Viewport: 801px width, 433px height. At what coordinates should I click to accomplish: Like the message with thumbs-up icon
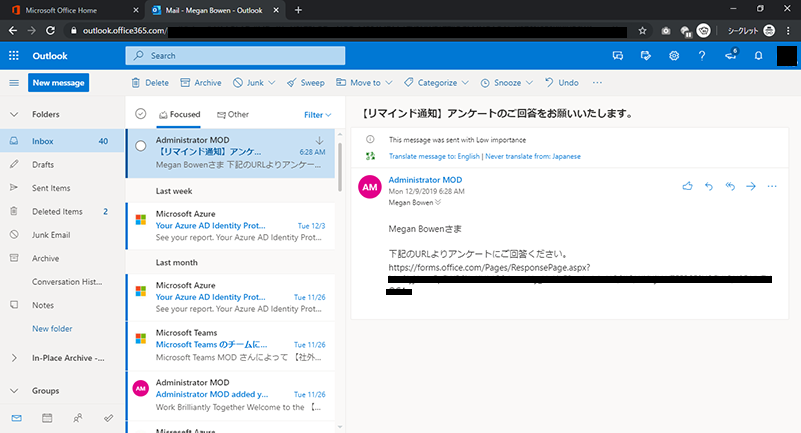[688, 186]
